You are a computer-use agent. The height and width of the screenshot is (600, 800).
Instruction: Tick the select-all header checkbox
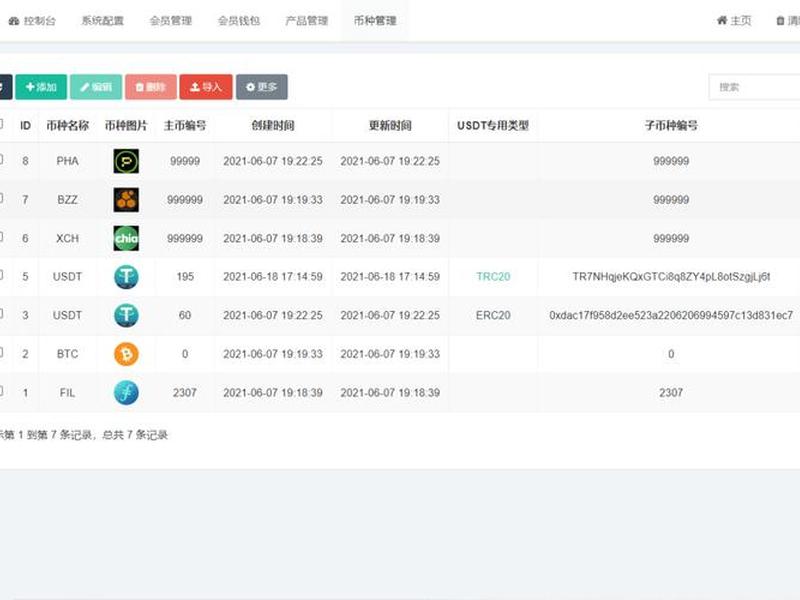(1, 124)
